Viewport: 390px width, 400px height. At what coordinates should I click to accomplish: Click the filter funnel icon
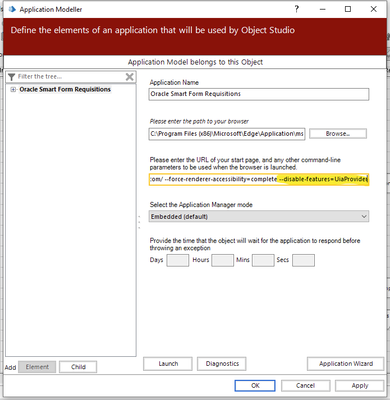12,77
